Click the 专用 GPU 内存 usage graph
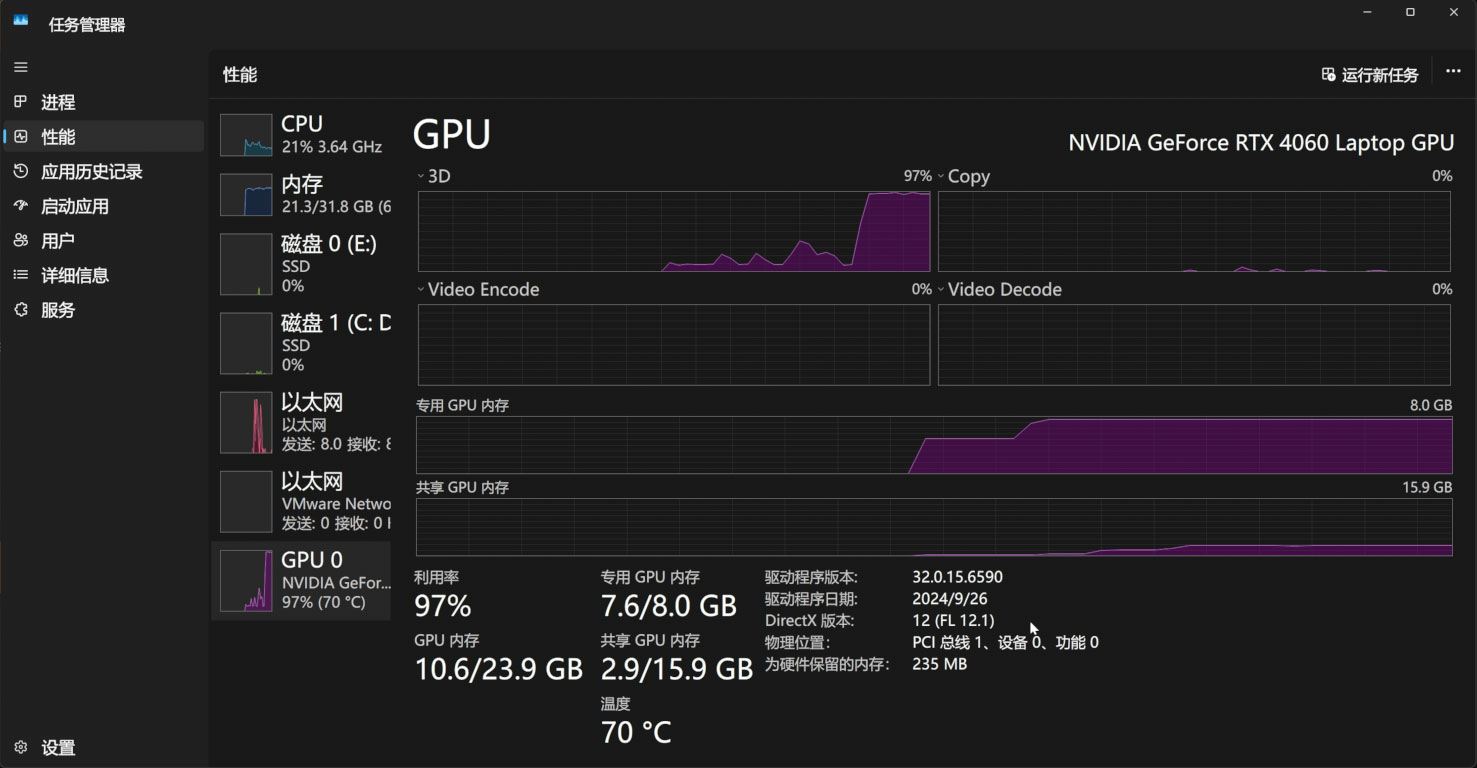The width and height of the screenshot is (1477, 768). click(x=933, y=445)
